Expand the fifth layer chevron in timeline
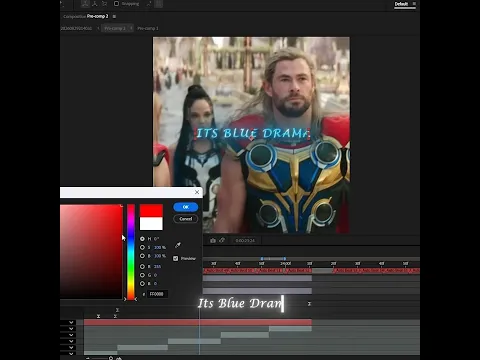480x360 pixels. coord(71,347)
